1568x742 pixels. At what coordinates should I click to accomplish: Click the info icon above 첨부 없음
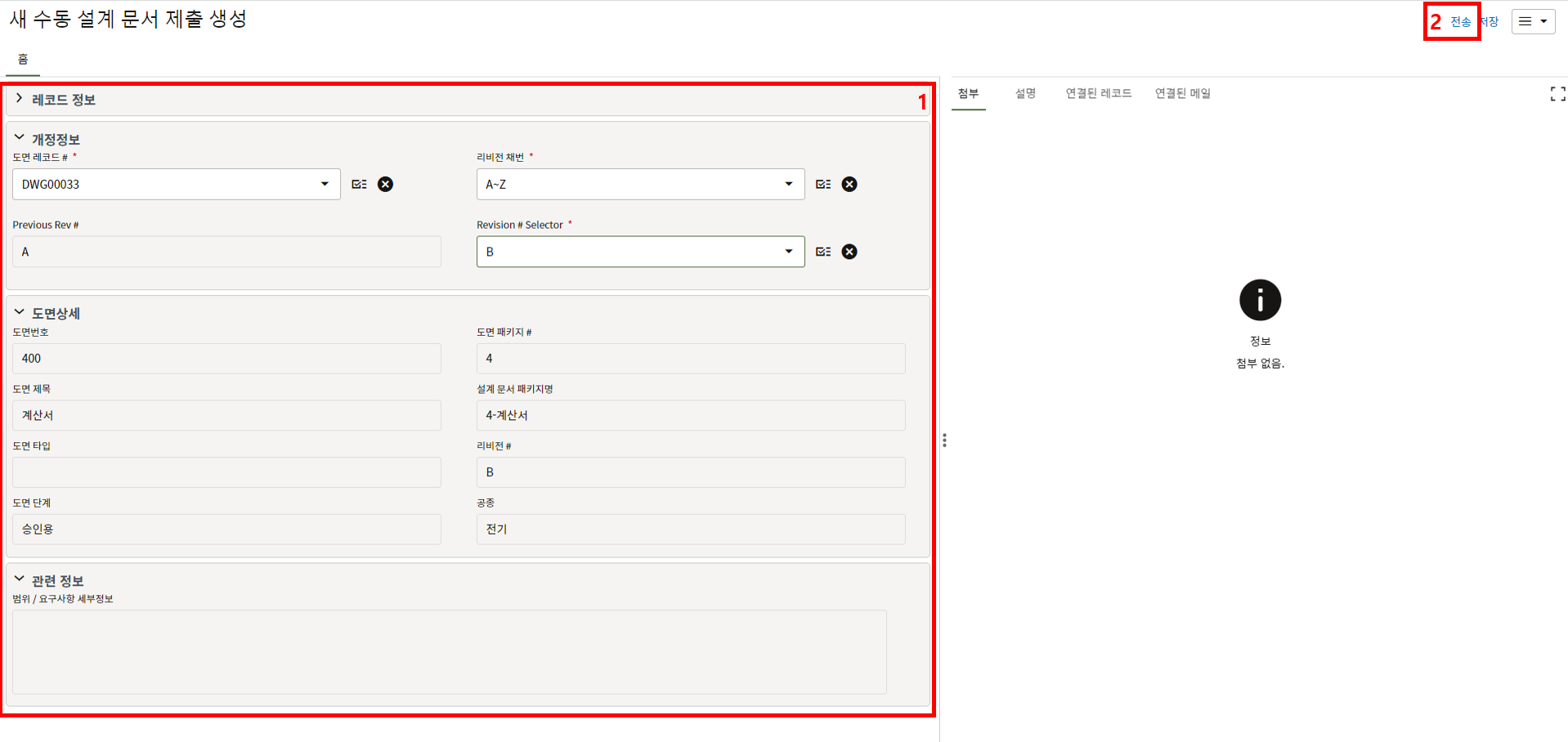1260,300
